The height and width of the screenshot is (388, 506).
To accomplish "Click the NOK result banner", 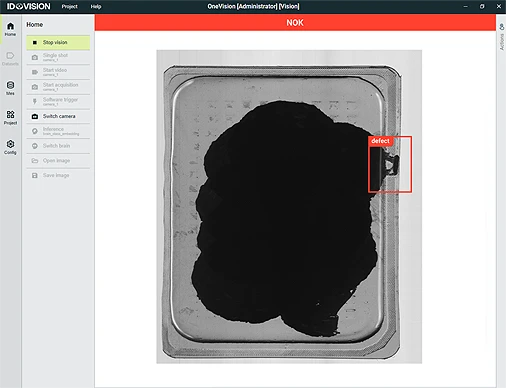I will click(295, 23).
